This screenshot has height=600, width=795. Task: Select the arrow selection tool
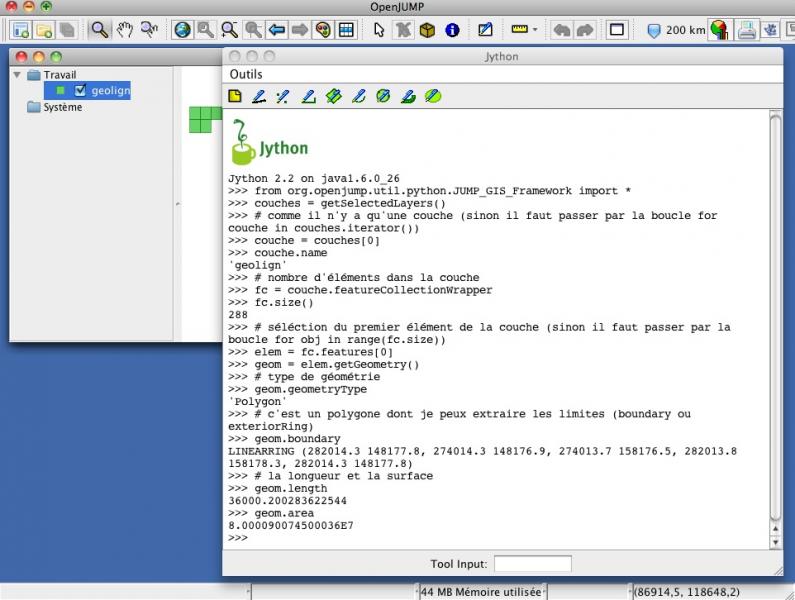380,30
